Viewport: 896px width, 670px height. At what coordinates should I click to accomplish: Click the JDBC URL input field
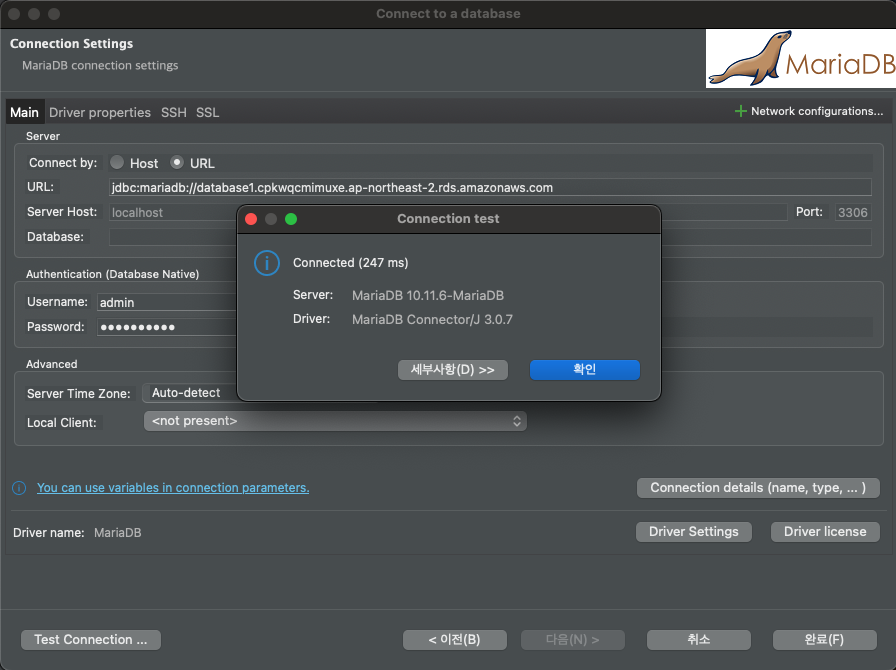(x=490, y=188)
